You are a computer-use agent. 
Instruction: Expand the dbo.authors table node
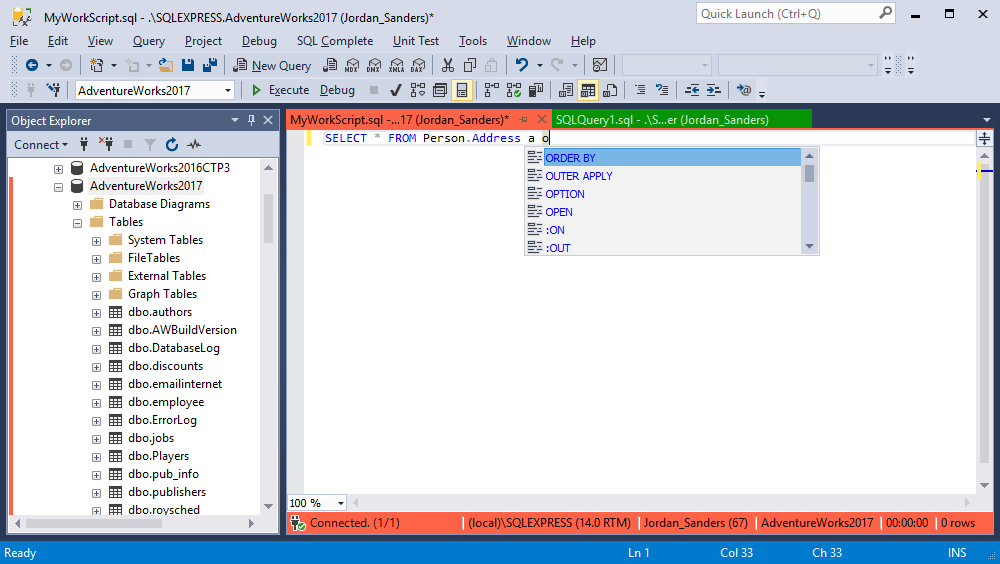pyautogui.click(x=96, y=312)
